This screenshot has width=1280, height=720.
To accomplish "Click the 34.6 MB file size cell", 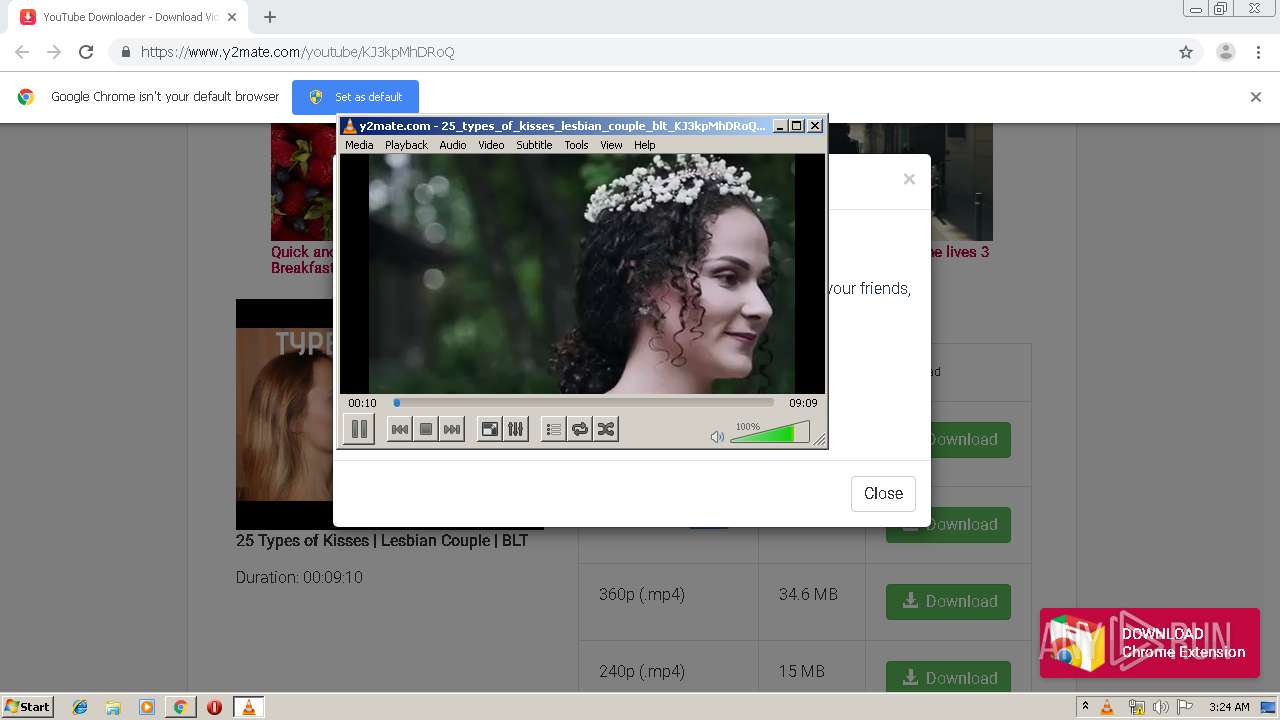I will coord(808,594).
